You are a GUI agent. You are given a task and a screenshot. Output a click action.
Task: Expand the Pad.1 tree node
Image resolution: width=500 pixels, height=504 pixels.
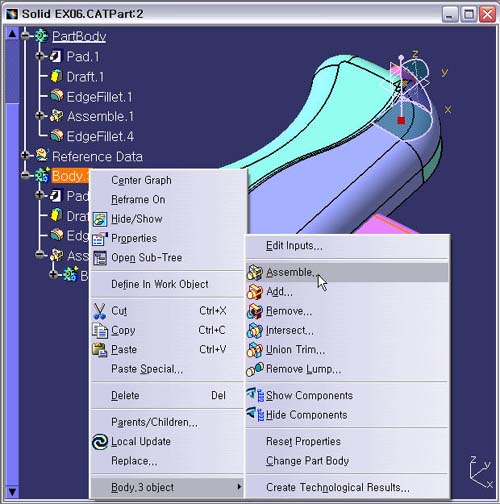tap(39, 56)
